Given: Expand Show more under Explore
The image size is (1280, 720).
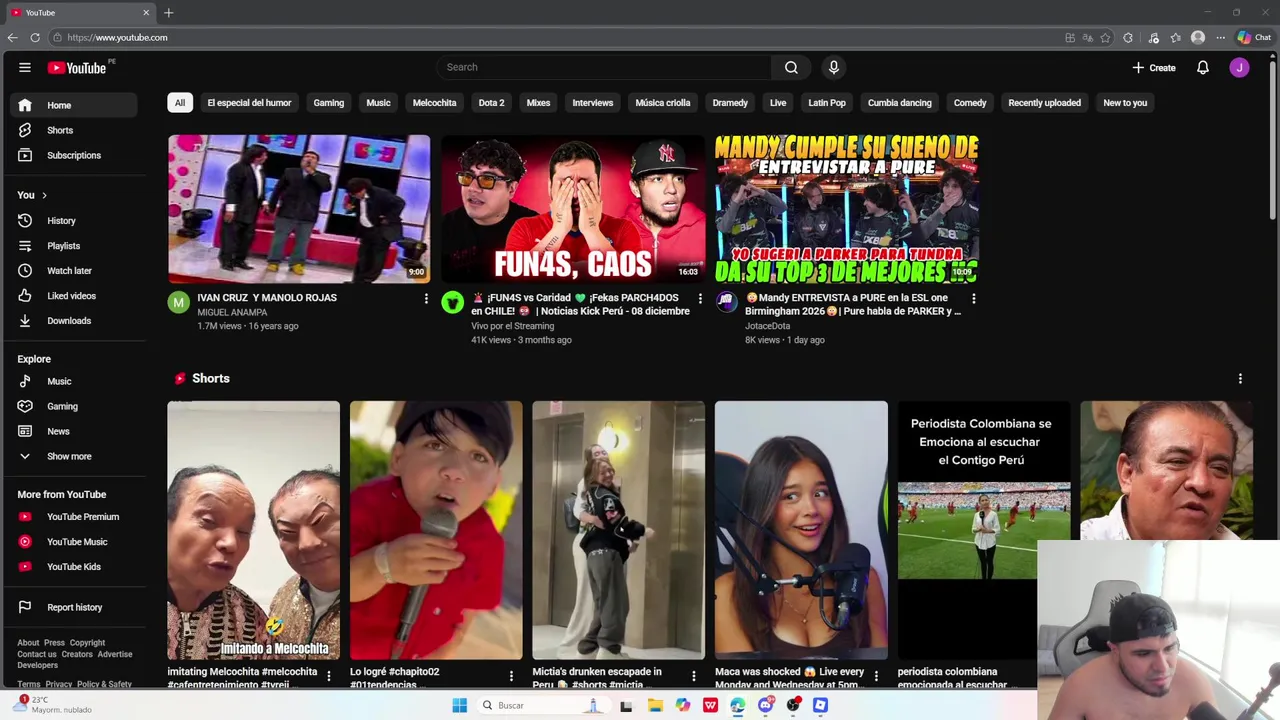Looking at the screenshot, I should pos(73,456).
